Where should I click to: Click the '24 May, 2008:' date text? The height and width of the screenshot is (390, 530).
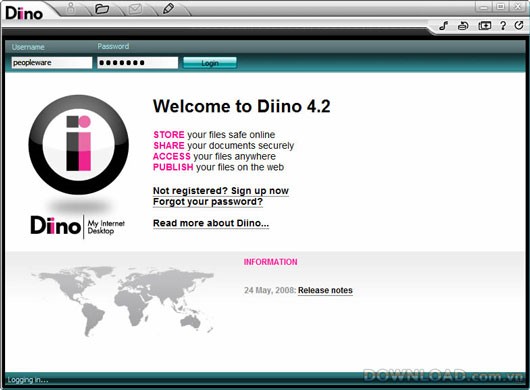[x=270, y=290]
